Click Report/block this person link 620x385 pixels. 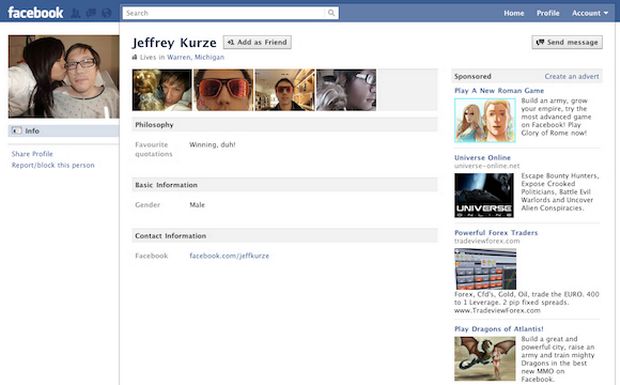pyautogui.click(x=53, y=165)
